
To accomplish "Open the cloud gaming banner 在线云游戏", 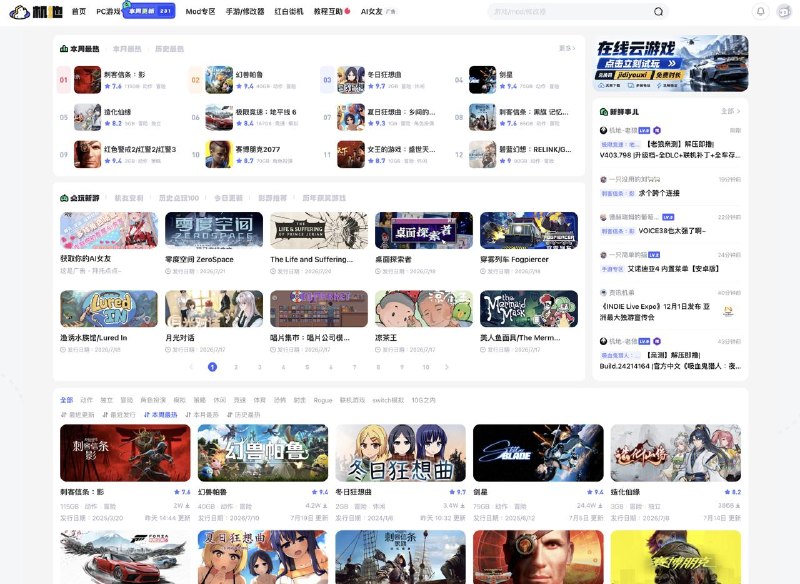I will [x=670, y=63].
